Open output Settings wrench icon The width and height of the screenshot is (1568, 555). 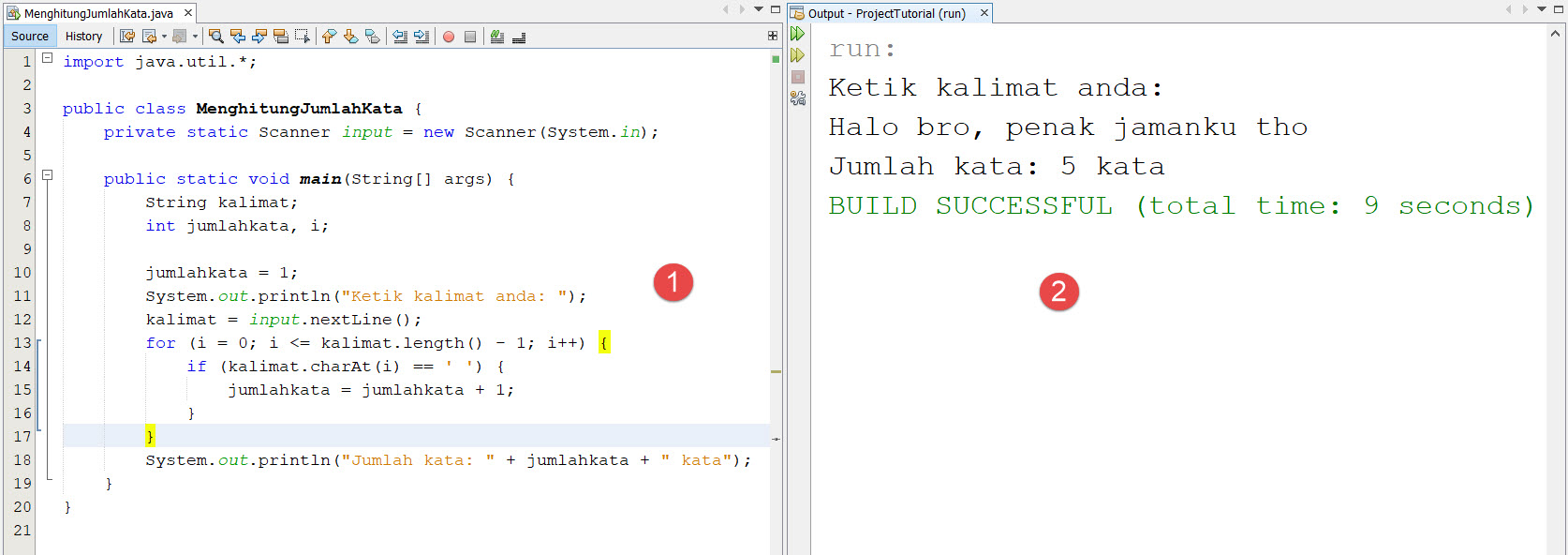coord(797,97)
